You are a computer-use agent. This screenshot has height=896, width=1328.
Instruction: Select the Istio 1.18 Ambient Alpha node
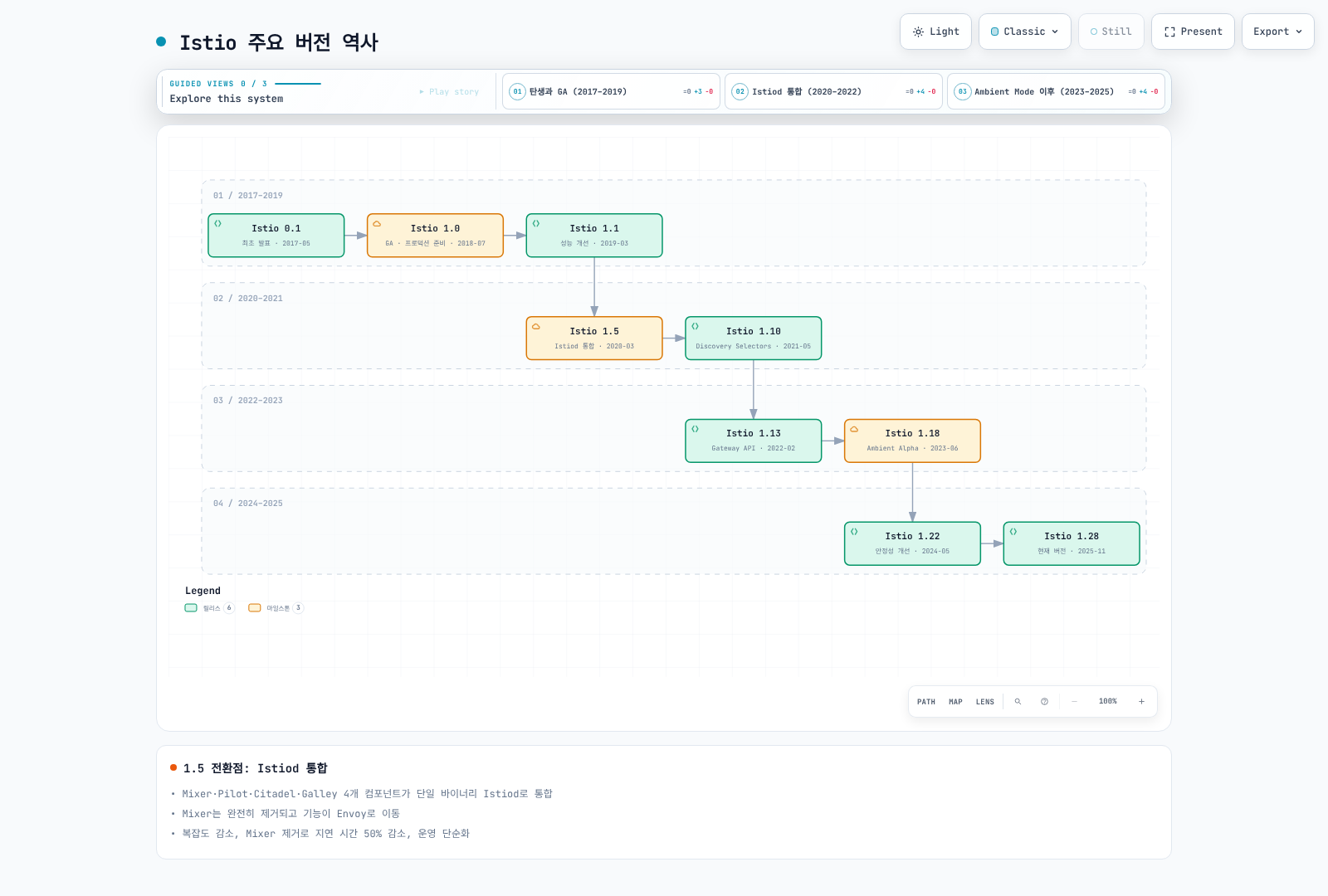[912, 441]
